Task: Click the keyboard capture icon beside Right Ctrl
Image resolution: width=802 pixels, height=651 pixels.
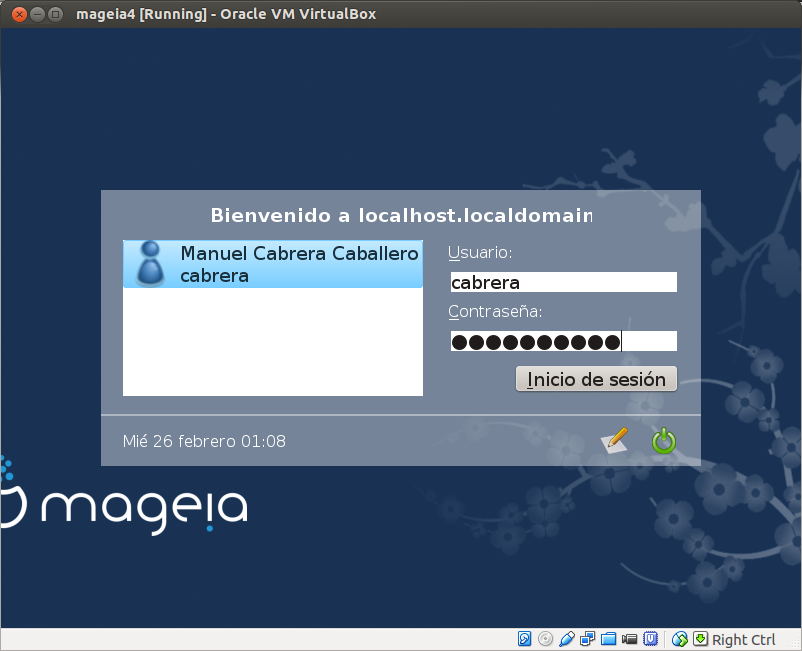Action: pyautogui.click(x=699, y=638)
